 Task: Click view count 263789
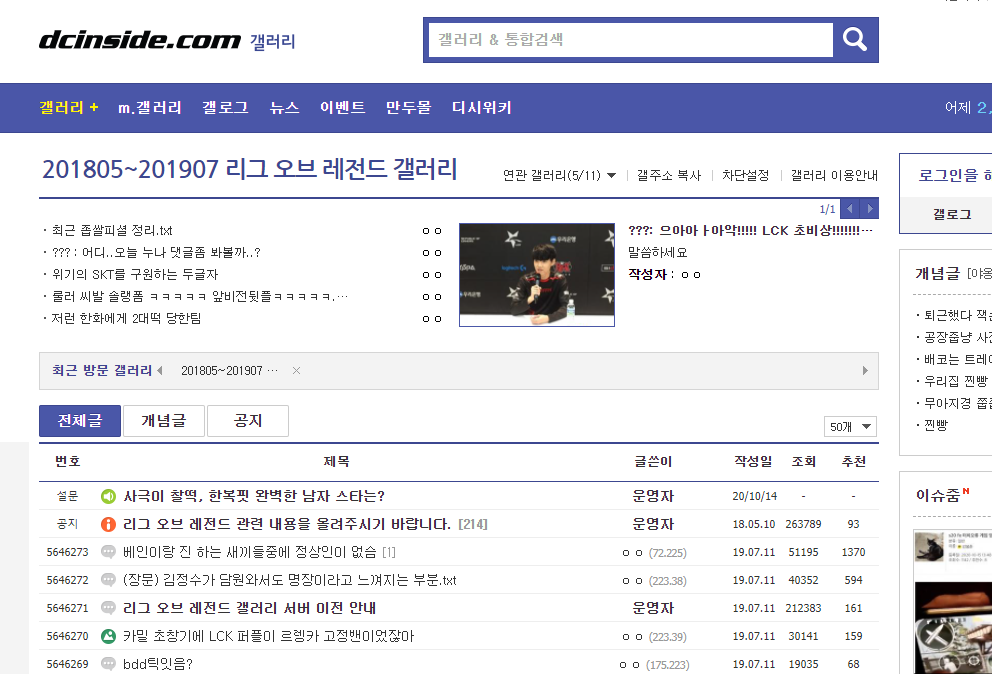803,524
